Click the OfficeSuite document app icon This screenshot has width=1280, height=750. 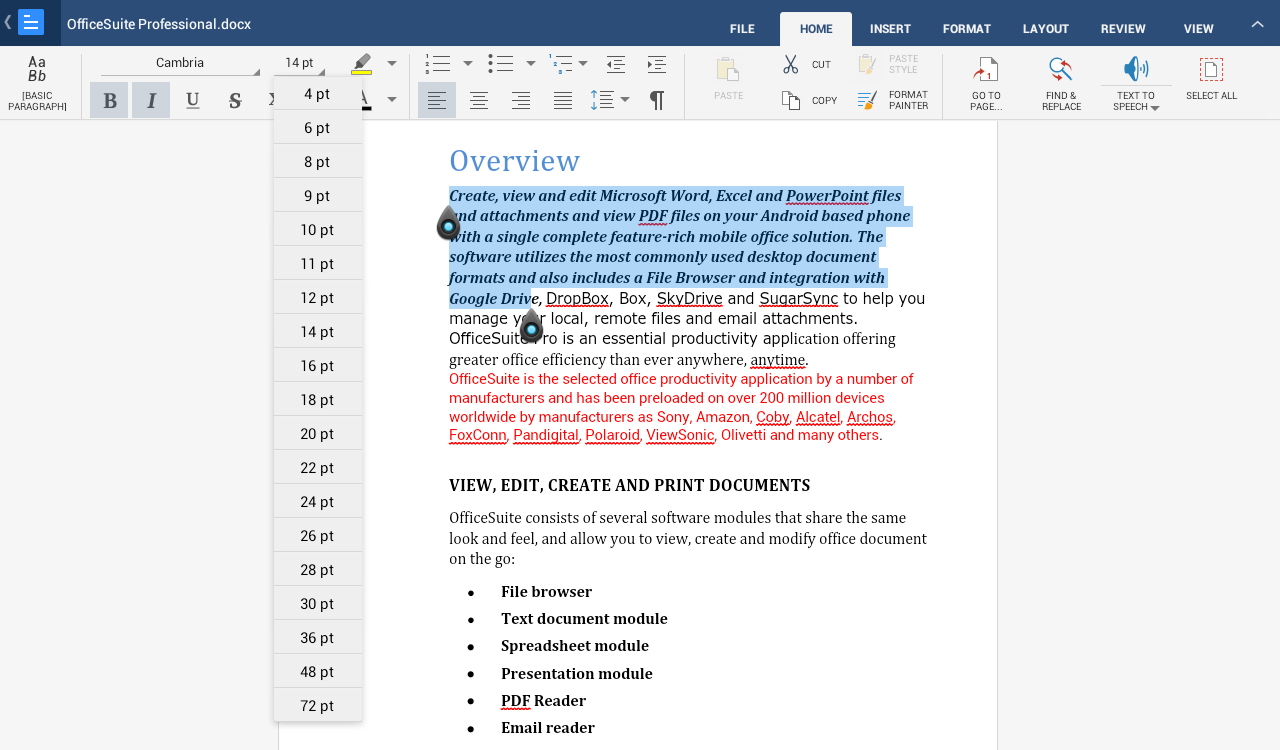[31, 22]
